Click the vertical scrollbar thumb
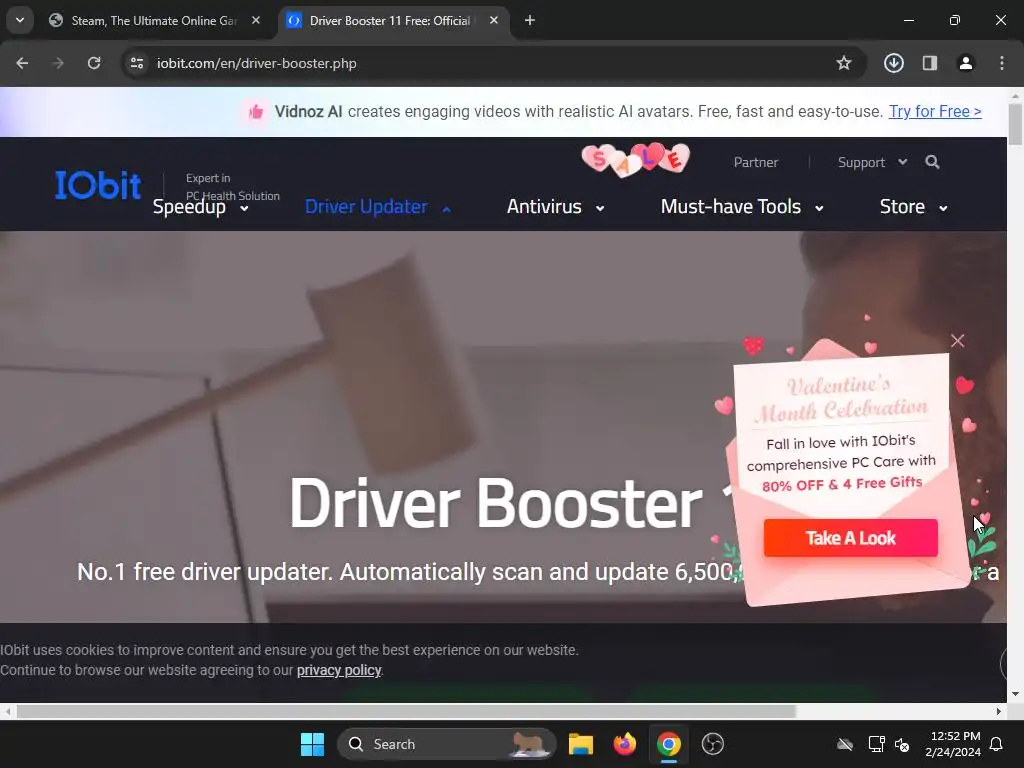1024x768 pixels. point(1015,124)
